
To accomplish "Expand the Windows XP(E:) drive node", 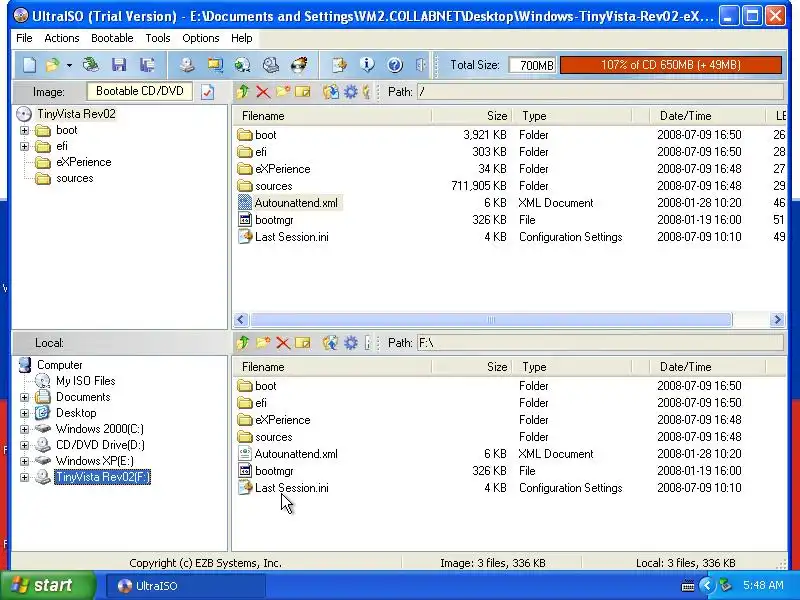I will click(24, 461).
